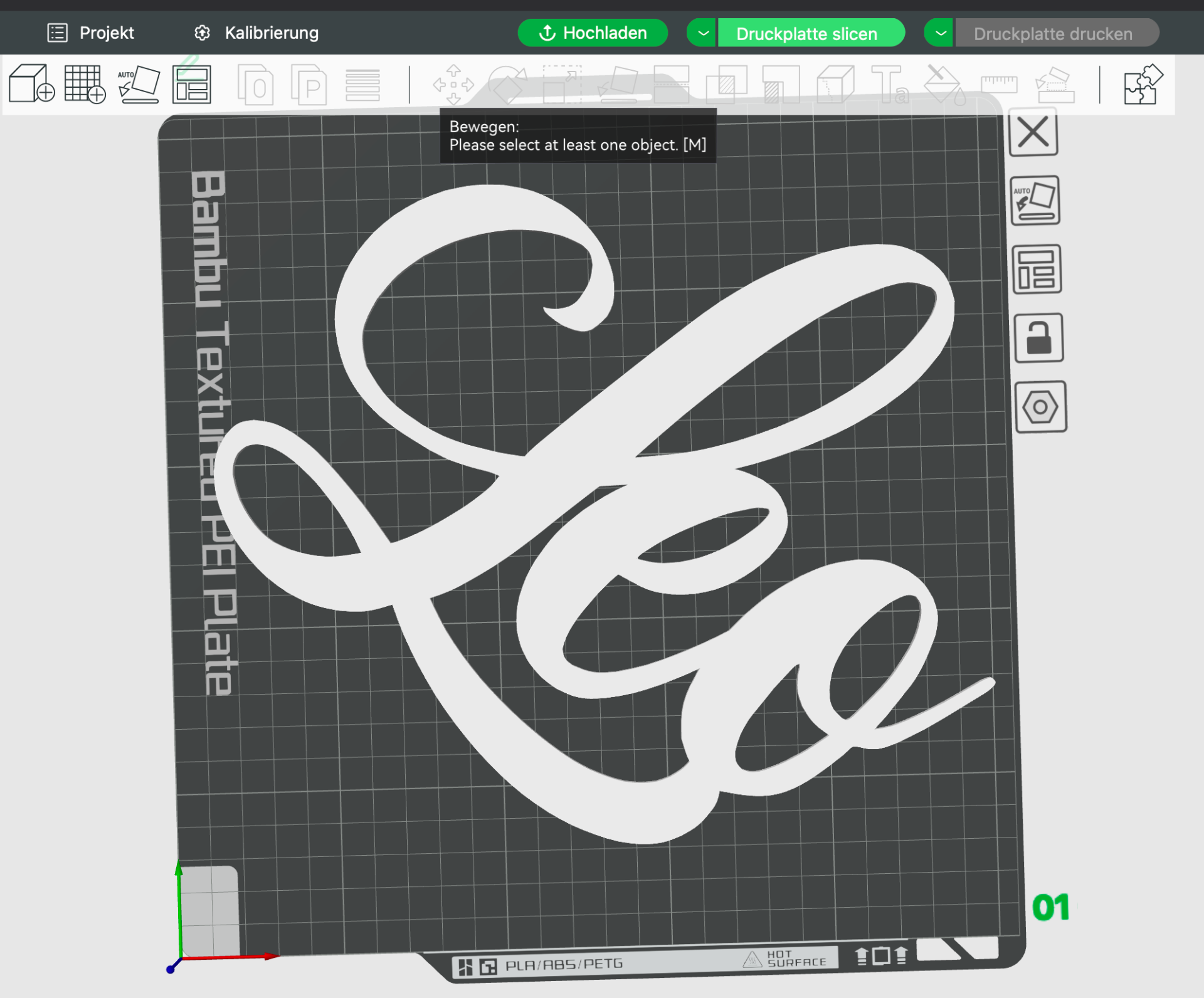
Task: Open plate settings hexagon icon
Action: tap(1040, 407)
